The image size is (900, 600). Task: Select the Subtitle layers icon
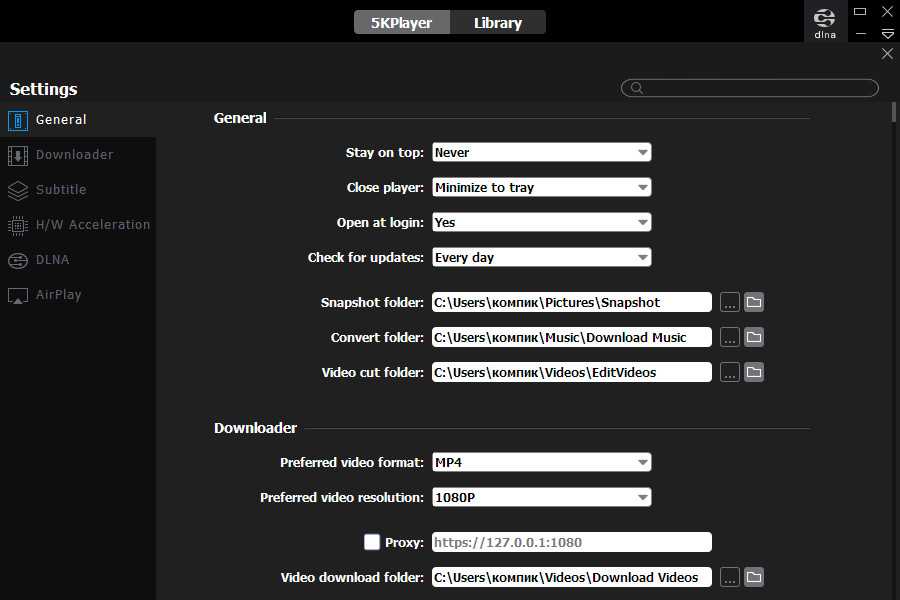[17, 190]
